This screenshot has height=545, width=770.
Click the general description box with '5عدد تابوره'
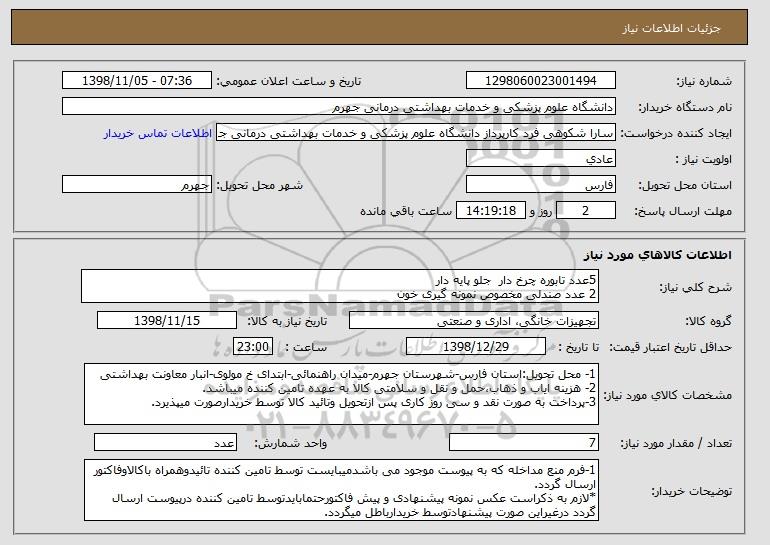[340, 286]
